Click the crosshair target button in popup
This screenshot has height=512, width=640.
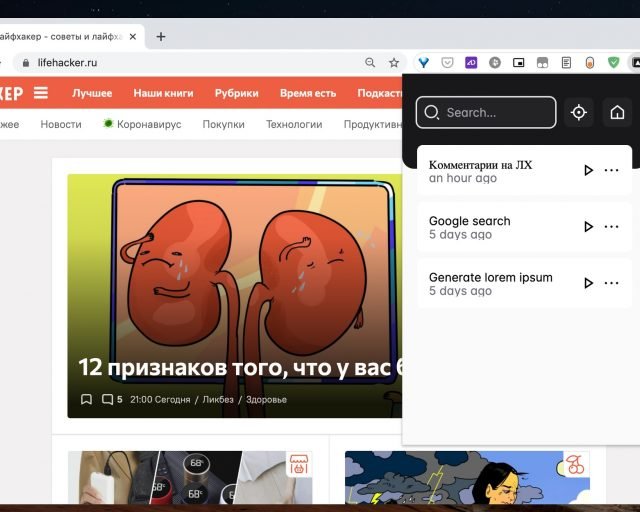[x=578, y=112]
